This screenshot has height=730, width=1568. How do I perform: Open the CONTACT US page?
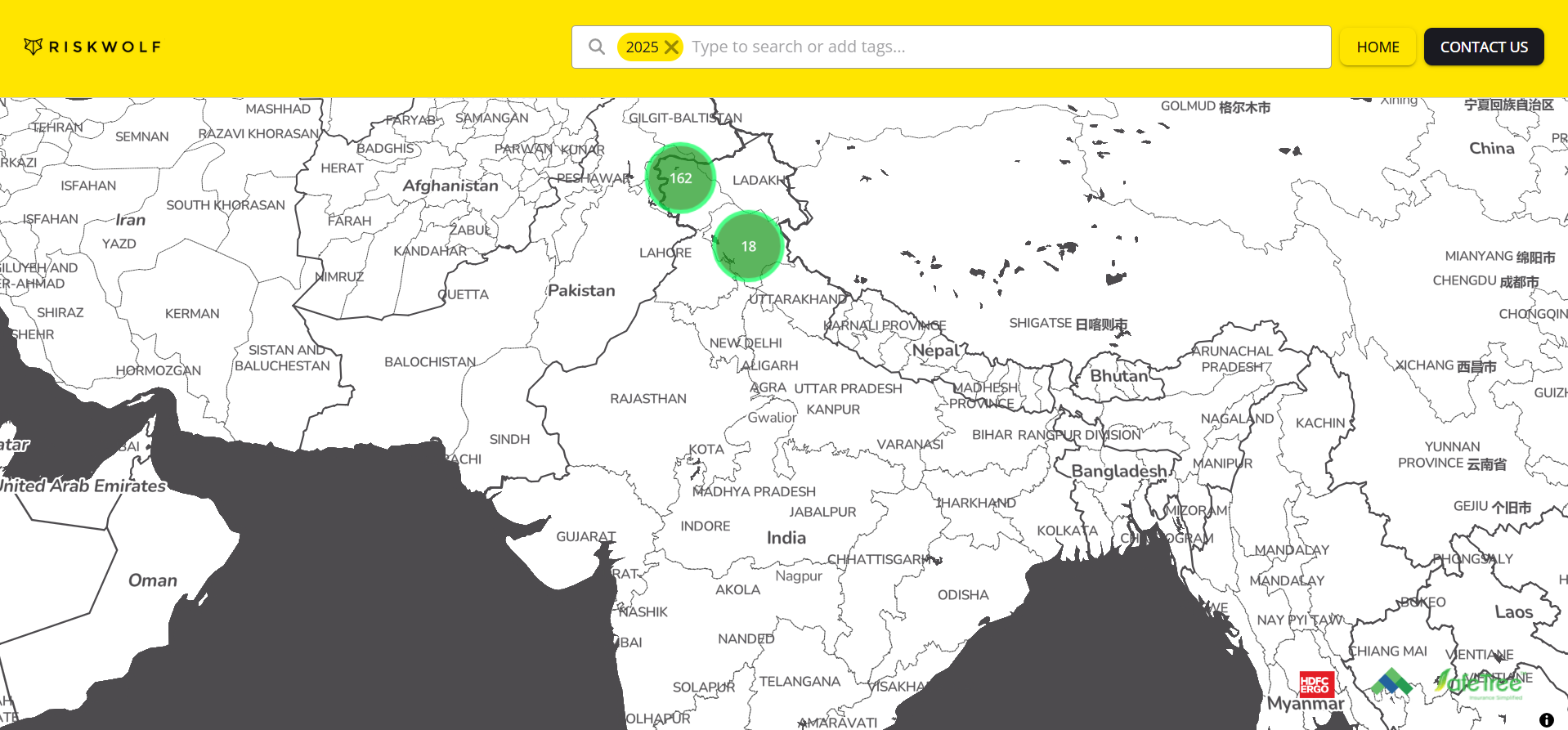pyautogui.click(x=1483, y=47)
